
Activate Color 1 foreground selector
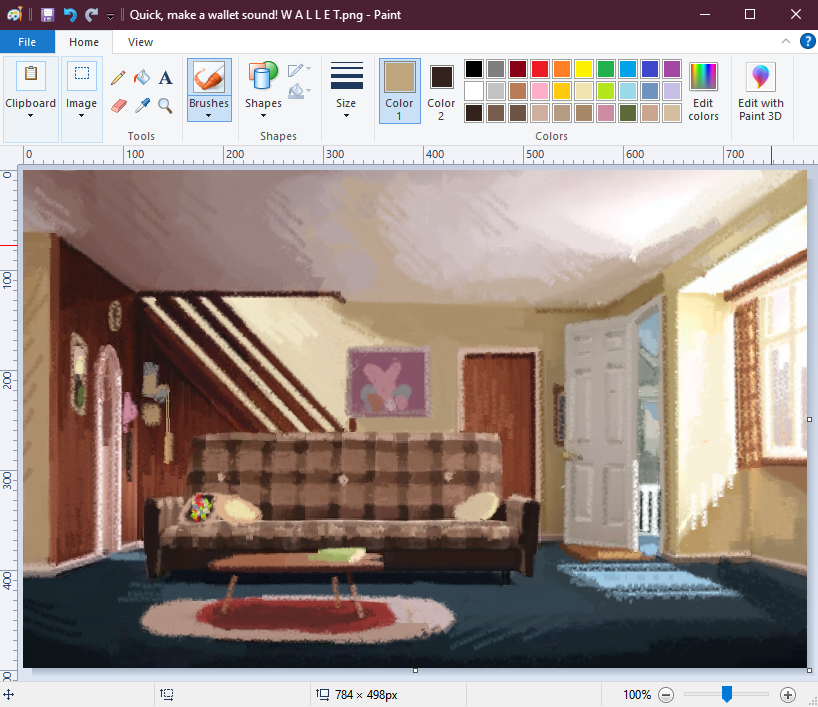click(x=400, y=91)
